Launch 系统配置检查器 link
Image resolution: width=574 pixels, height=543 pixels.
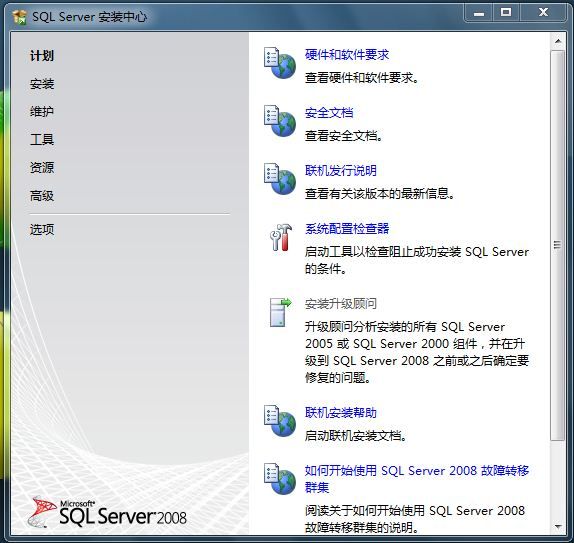click(x=347, y=228)
